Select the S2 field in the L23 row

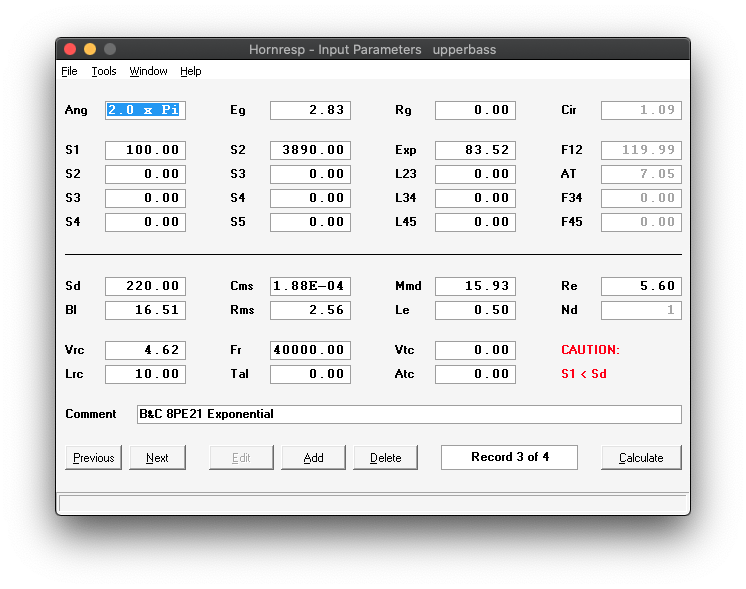pyautogui.click(x=146, y=174)
